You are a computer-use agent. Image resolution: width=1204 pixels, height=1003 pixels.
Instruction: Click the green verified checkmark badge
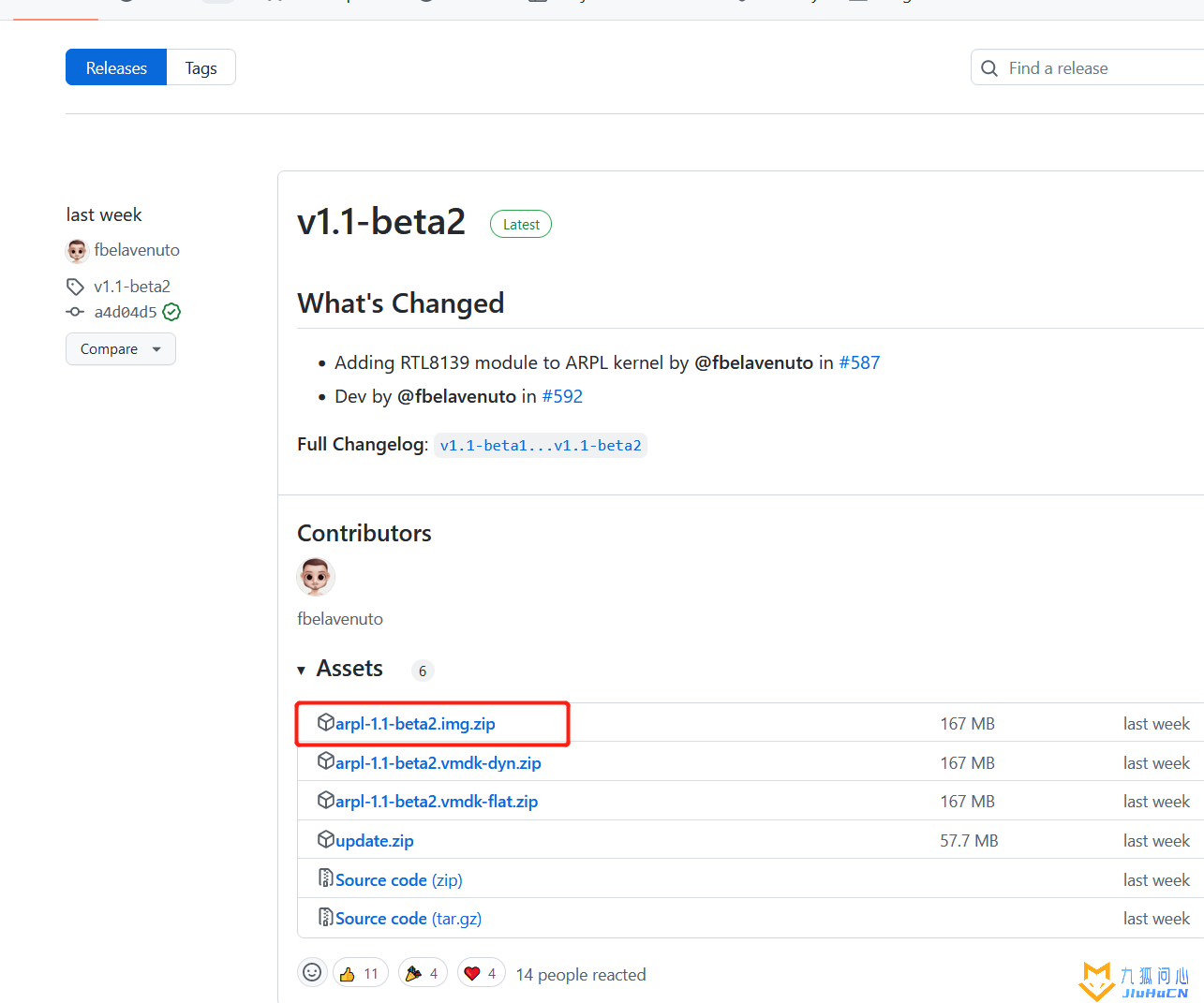click(x=171, y=312)
